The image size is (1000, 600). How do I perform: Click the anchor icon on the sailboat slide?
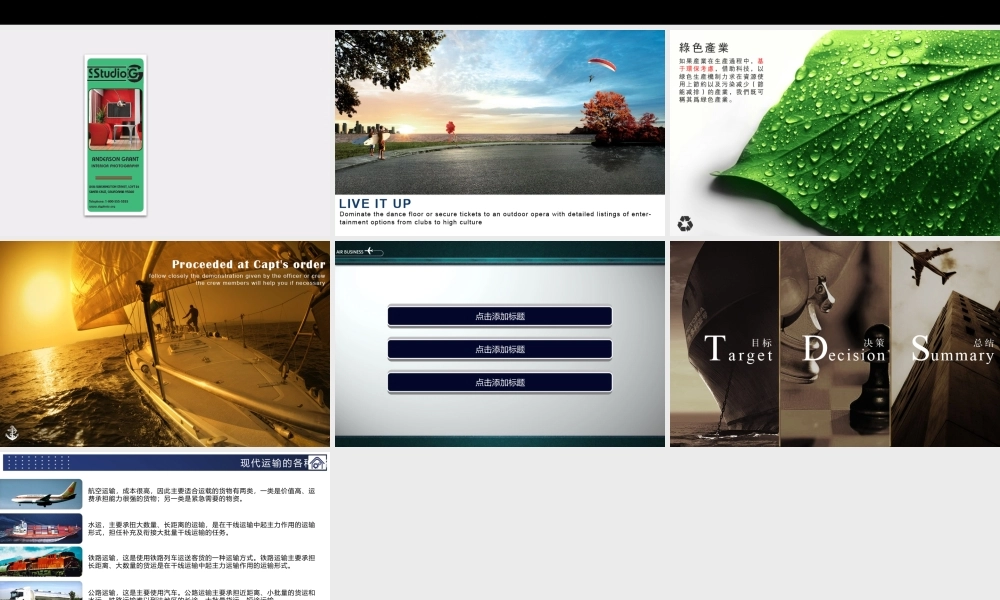[x=12, y=432]
